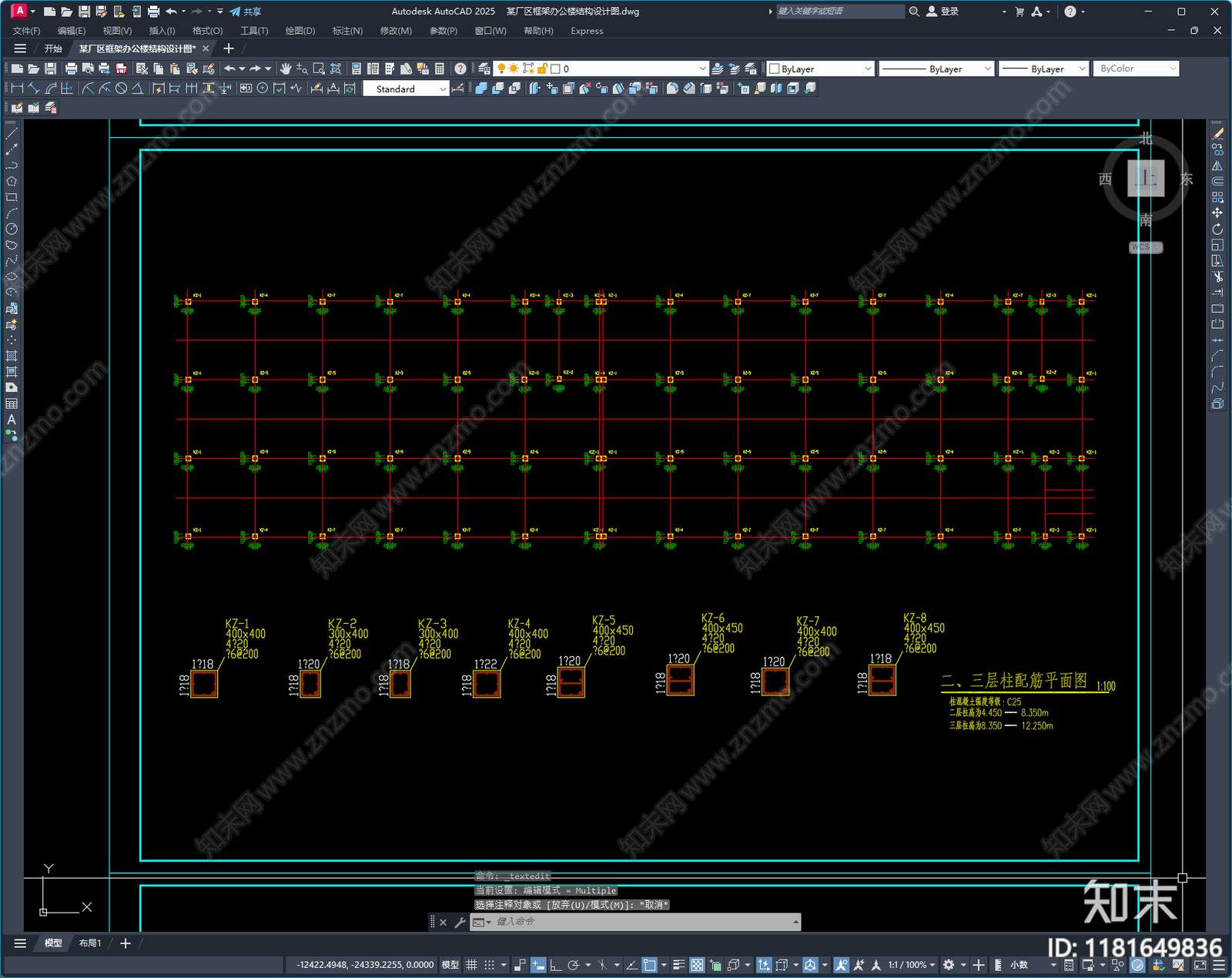Screen dimensions: 1232x978
Task: Toggle lineweight display in status bar
Action: pyautogui.click(x=678, y=965)
